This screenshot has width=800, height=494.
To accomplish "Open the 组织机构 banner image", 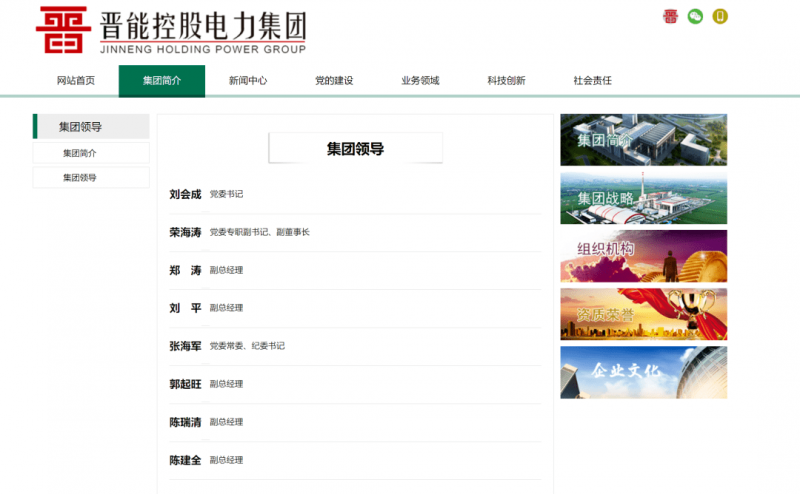I will point(643,256).
